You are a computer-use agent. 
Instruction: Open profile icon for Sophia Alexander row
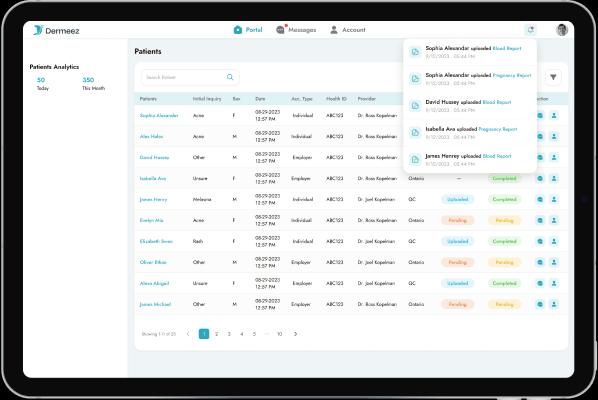[x=554, y=115]
